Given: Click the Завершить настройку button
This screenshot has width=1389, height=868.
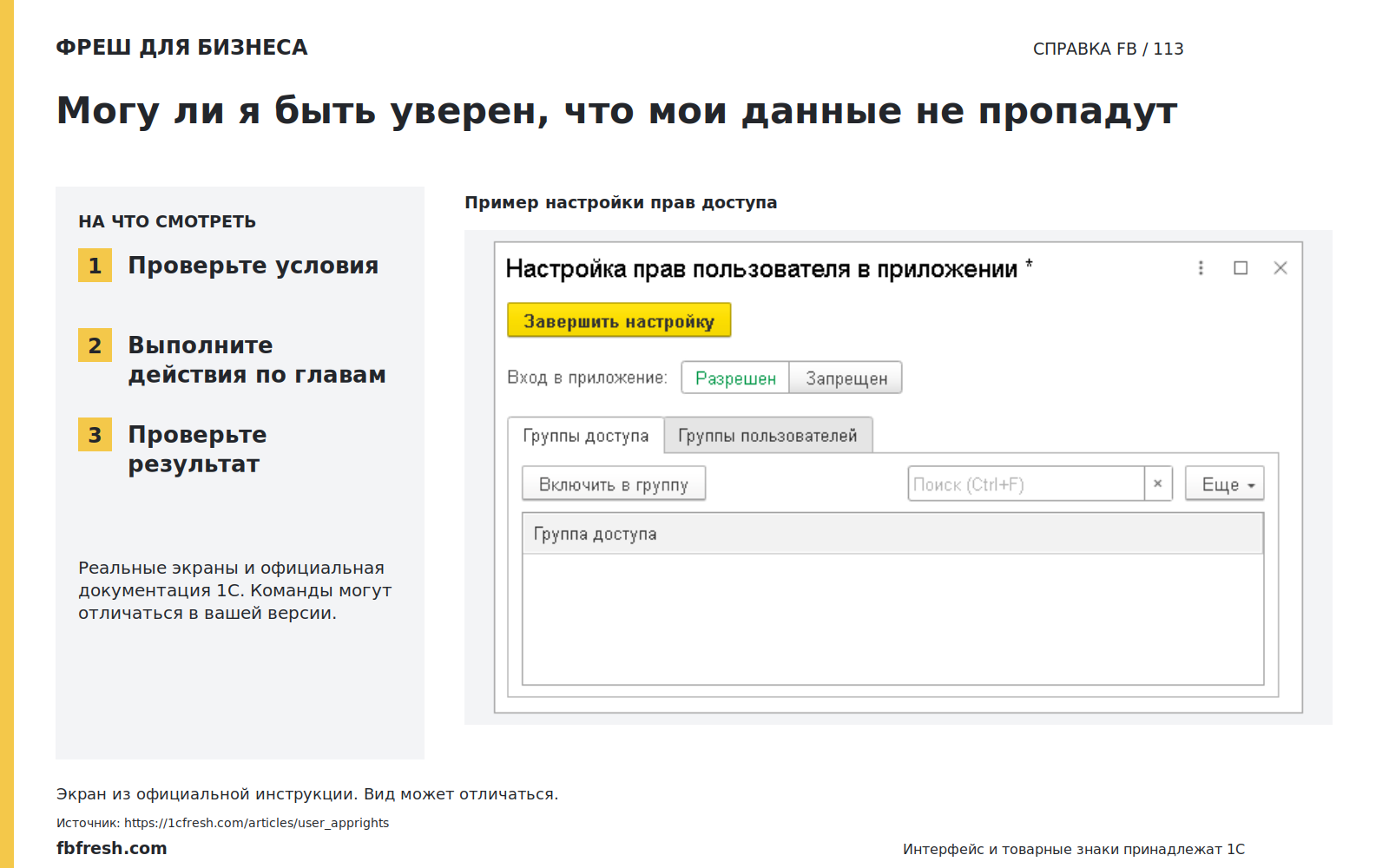Looking at the screenshot, I should tap(619, 320).
